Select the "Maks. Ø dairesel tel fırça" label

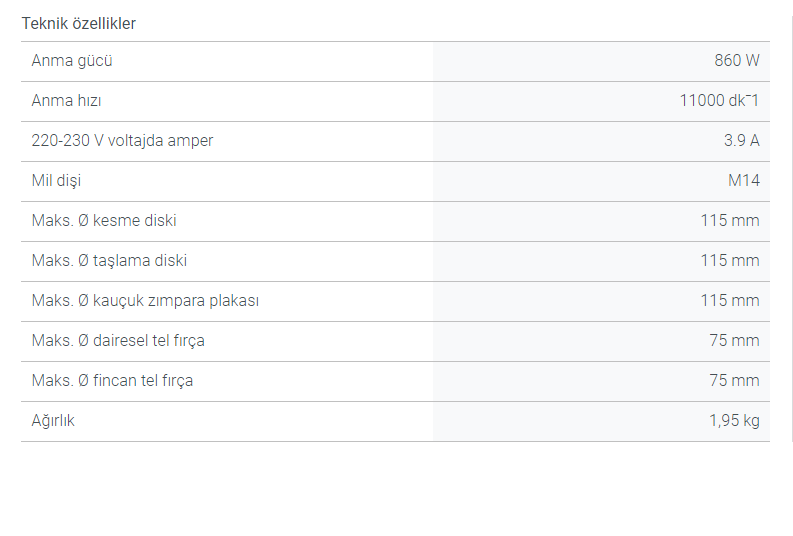[x=118, y=341]
